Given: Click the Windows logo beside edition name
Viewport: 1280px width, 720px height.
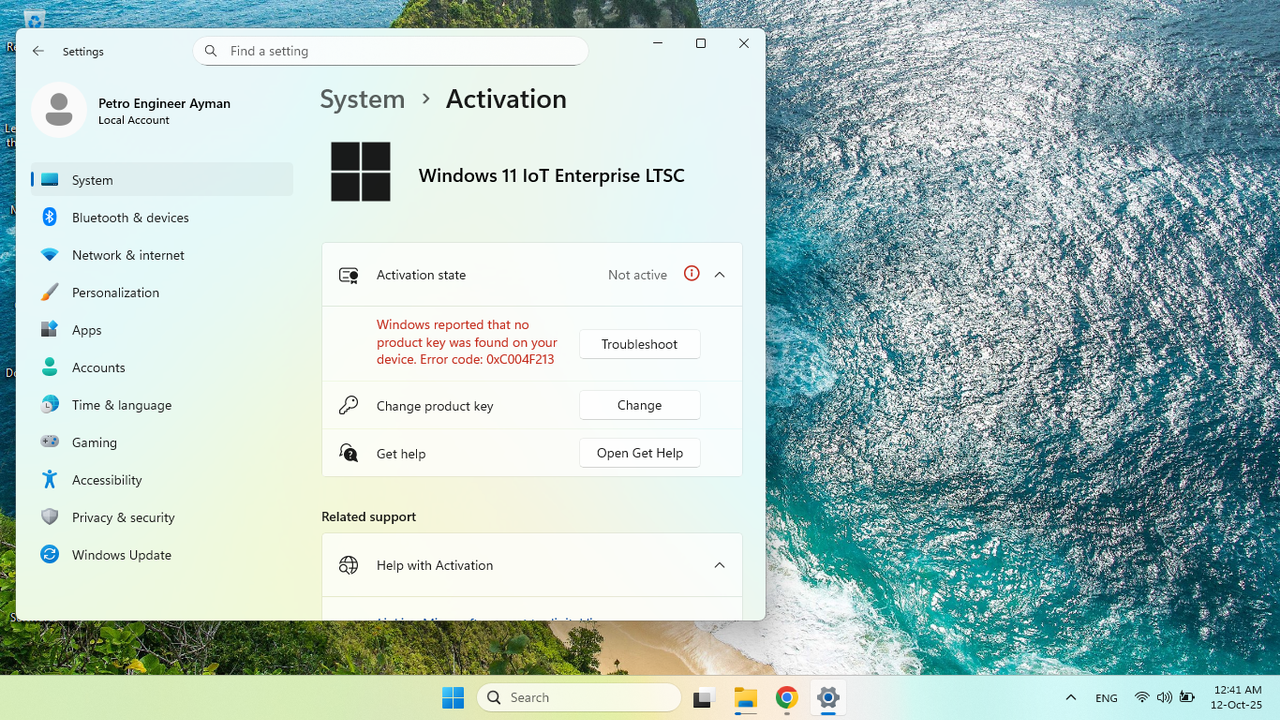Looking at the screenshot, I should click(x=361, y=172).
